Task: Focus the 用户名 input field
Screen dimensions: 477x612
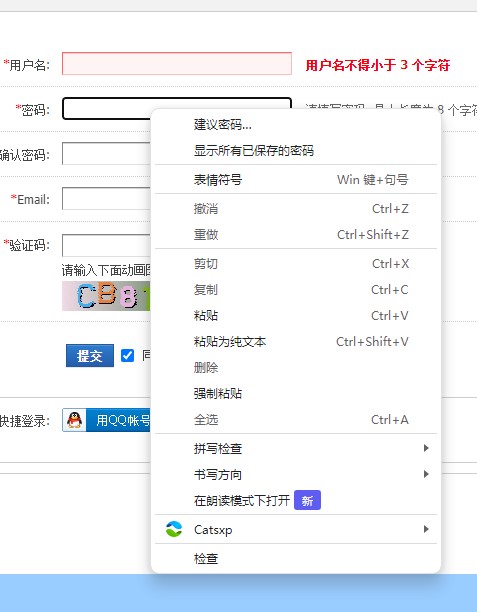Action: 177,63
